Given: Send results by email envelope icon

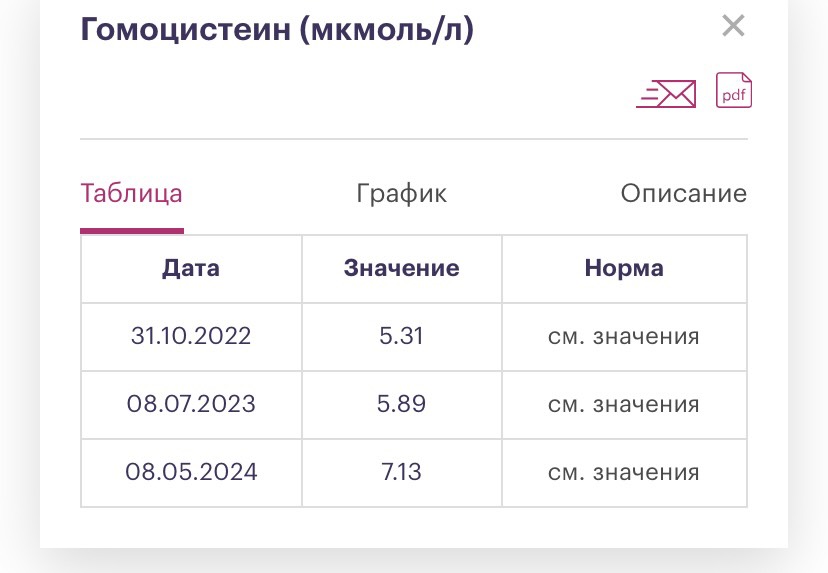Looking at the screenshot, I should click(x=666, y=93).
